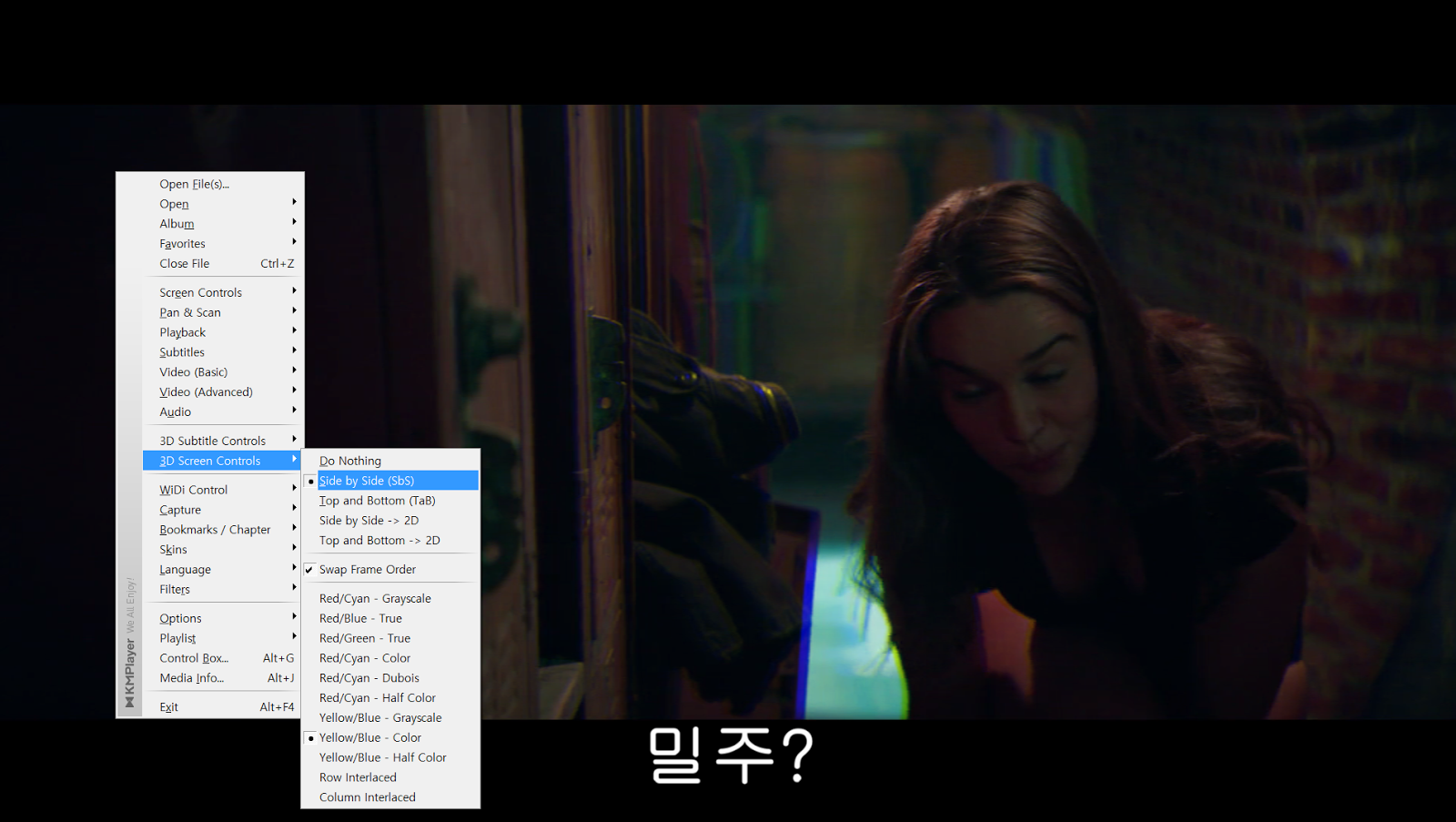Select Red/Blue - True anaglyph

pos(390,619)
